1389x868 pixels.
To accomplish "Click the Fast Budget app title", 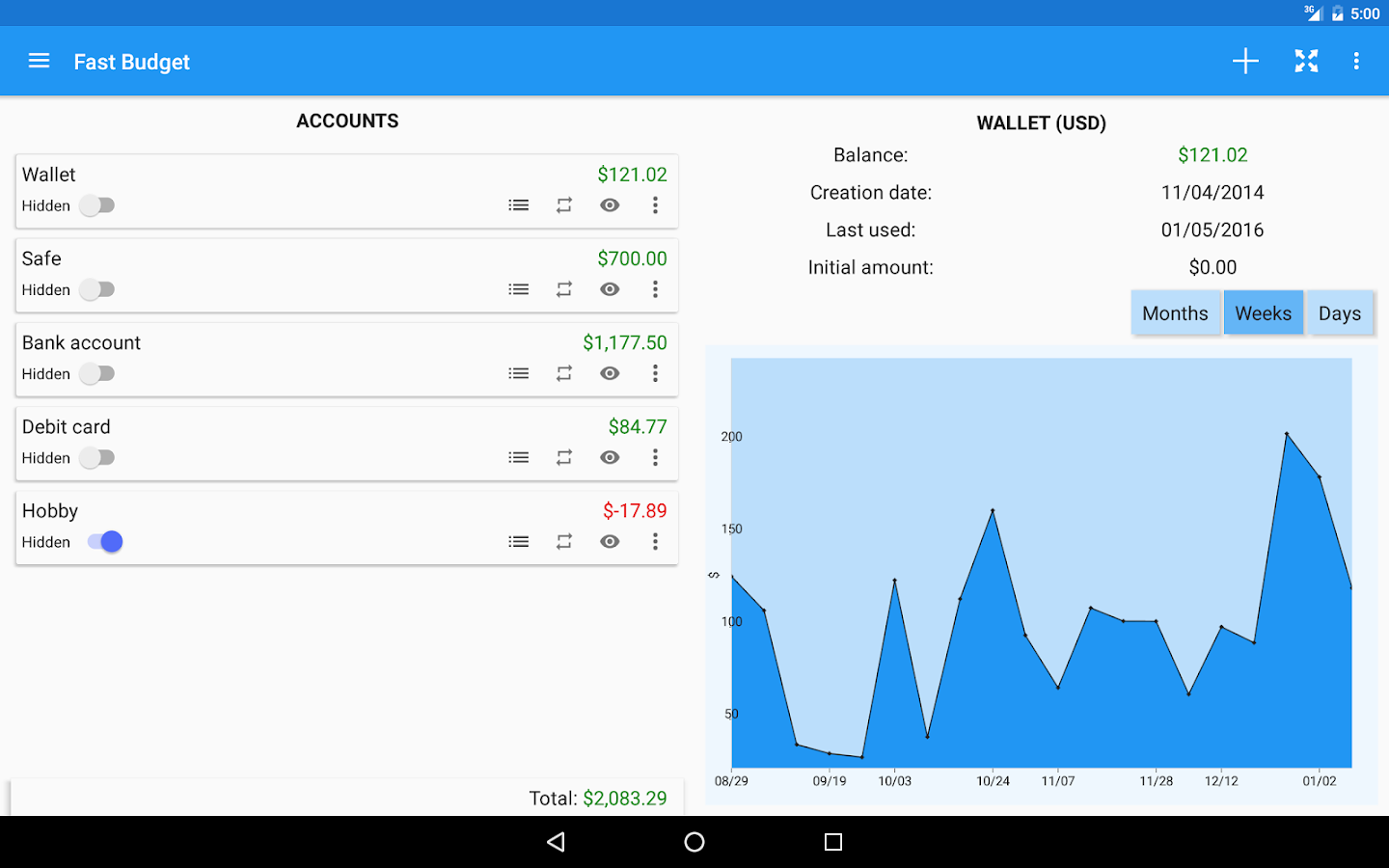I will click(132, 62).
